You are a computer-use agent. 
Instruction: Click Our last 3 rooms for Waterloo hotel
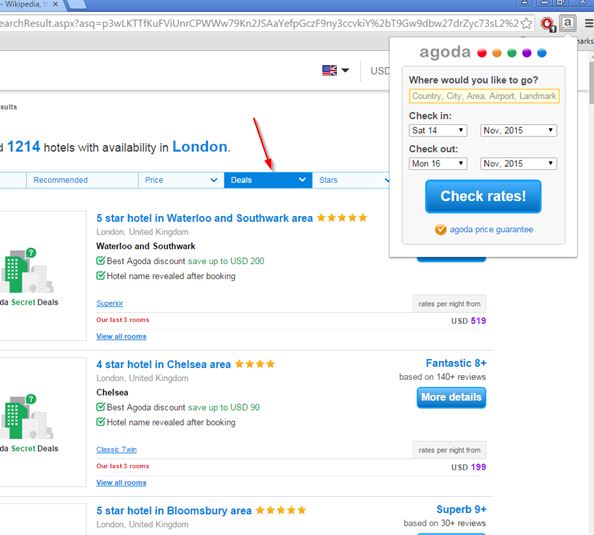[123, 320]
